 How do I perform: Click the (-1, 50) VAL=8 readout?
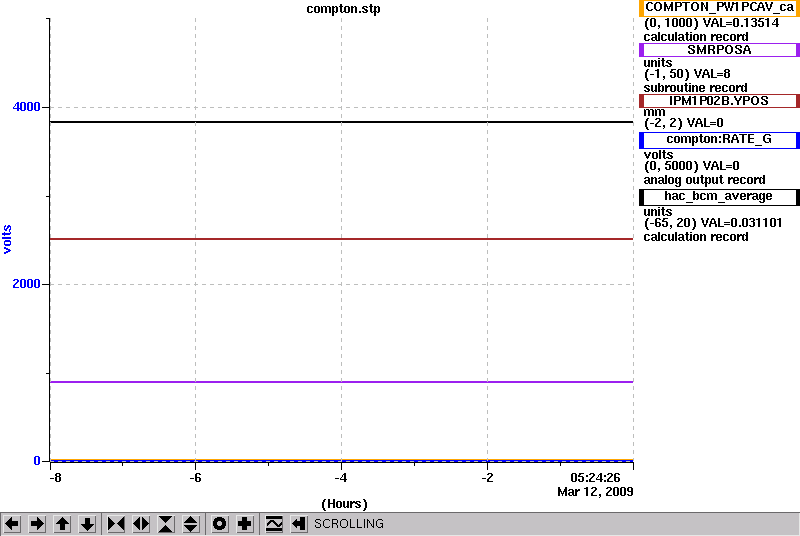point(687,74)
